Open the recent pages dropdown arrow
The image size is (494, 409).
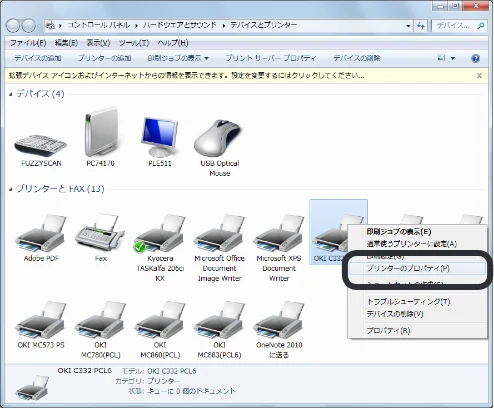[x=39, y=26]
